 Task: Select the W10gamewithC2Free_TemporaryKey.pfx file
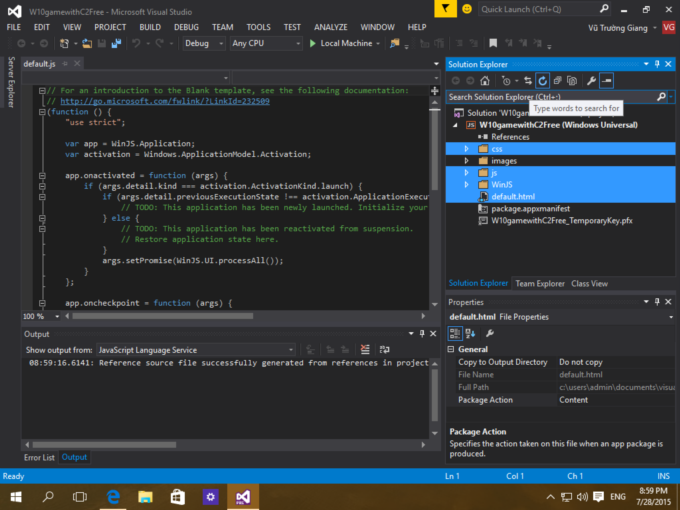click(562, 221)
